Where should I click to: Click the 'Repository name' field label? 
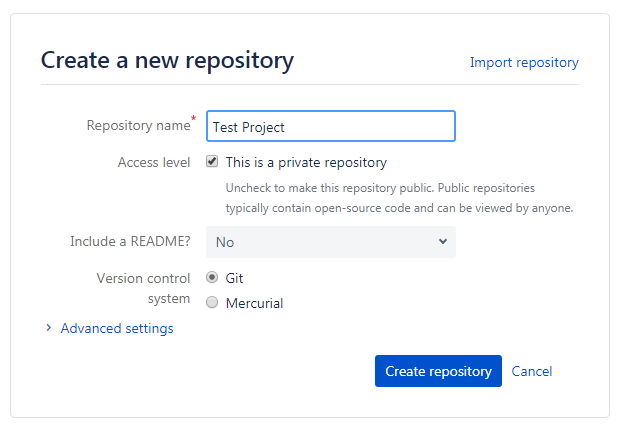[138, 125]
